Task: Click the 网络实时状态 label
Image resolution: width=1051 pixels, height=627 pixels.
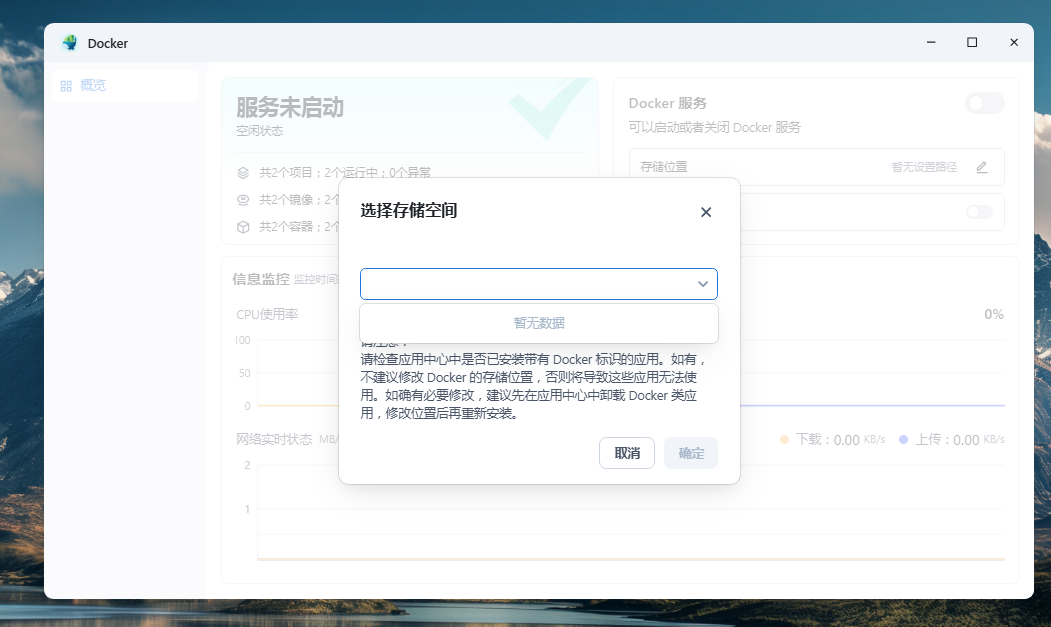Action: (x=274, y=439)
